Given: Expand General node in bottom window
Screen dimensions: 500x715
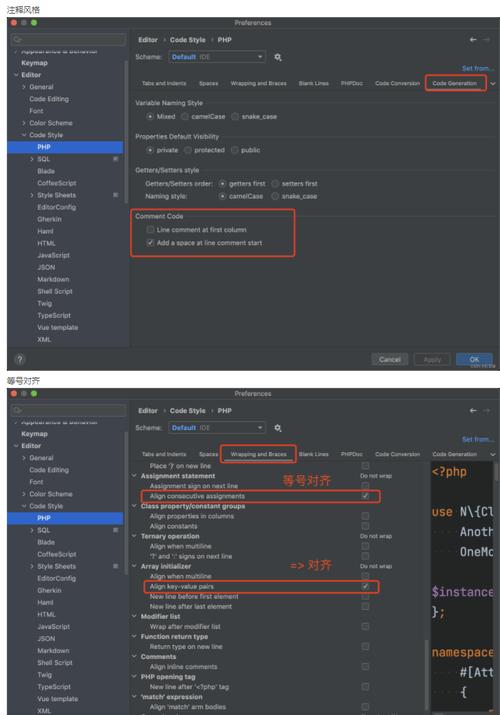Looking at the screenshot, I should pos(24,458).
